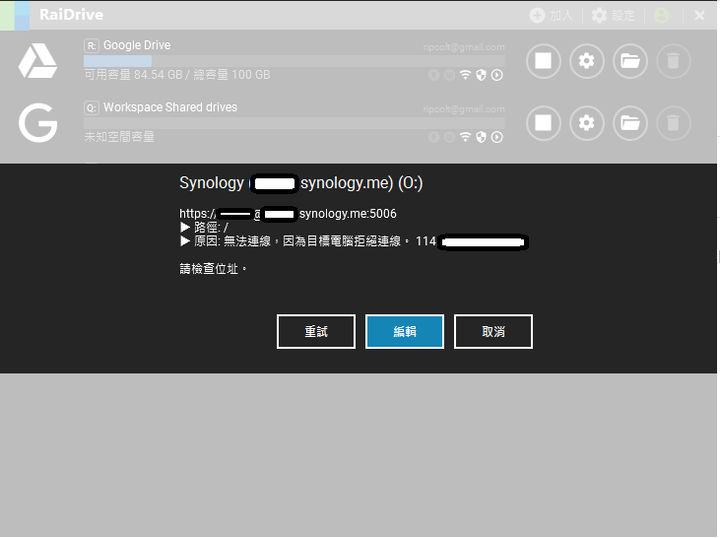This screenshot has height=538, width=720.
Task: Open 設定 (Settings) in title bar
Action: [613, 16]
